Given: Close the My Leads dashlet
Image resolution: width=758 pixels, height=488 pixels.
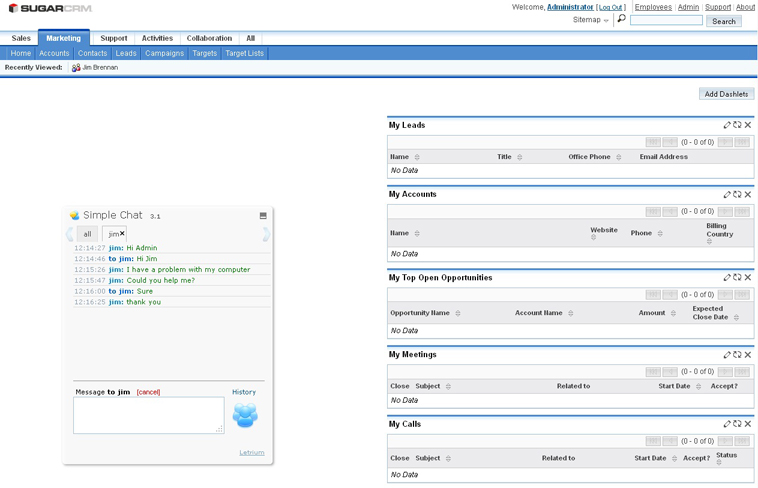Looking at the screenshot, I should click(x=748, y=125).
